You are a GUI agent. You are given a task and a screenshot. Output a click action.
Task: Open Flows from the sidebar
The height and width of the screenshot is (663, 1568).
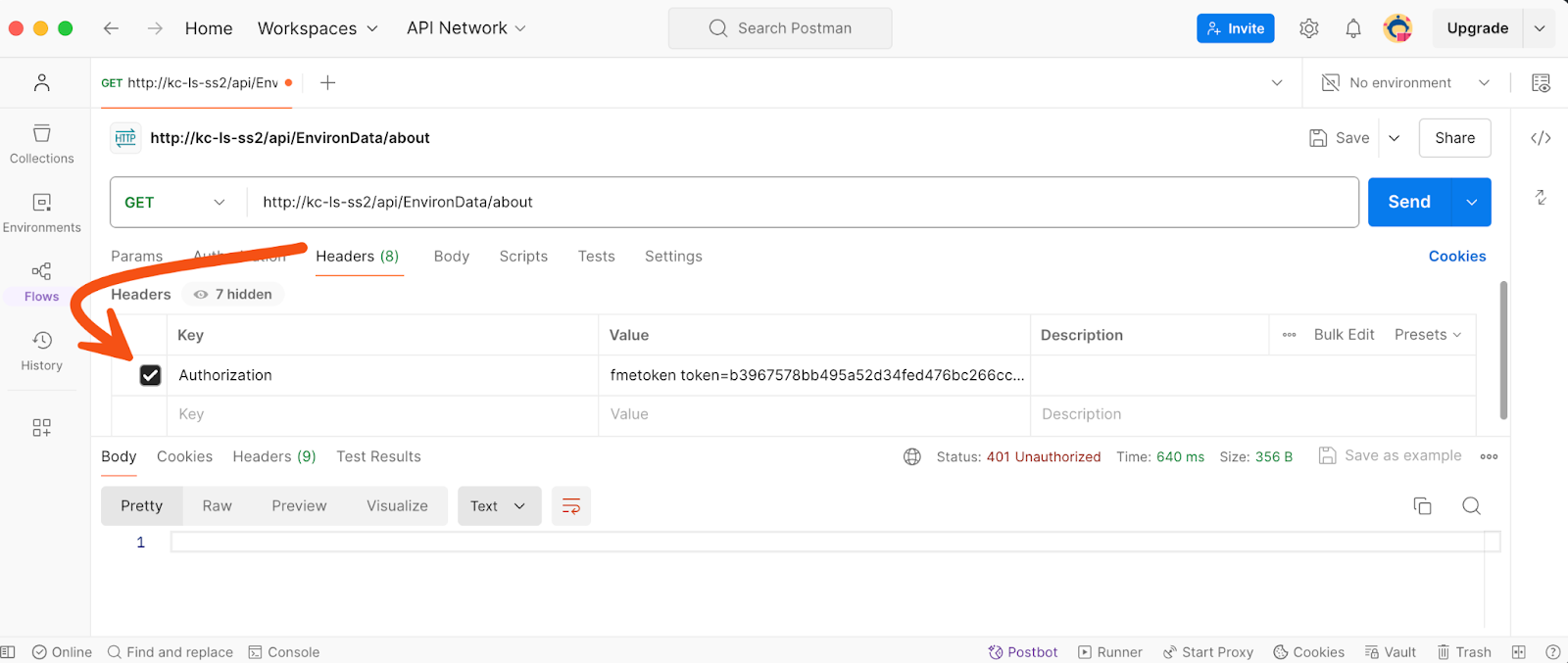pyautogui.click(x=41, y=282)
